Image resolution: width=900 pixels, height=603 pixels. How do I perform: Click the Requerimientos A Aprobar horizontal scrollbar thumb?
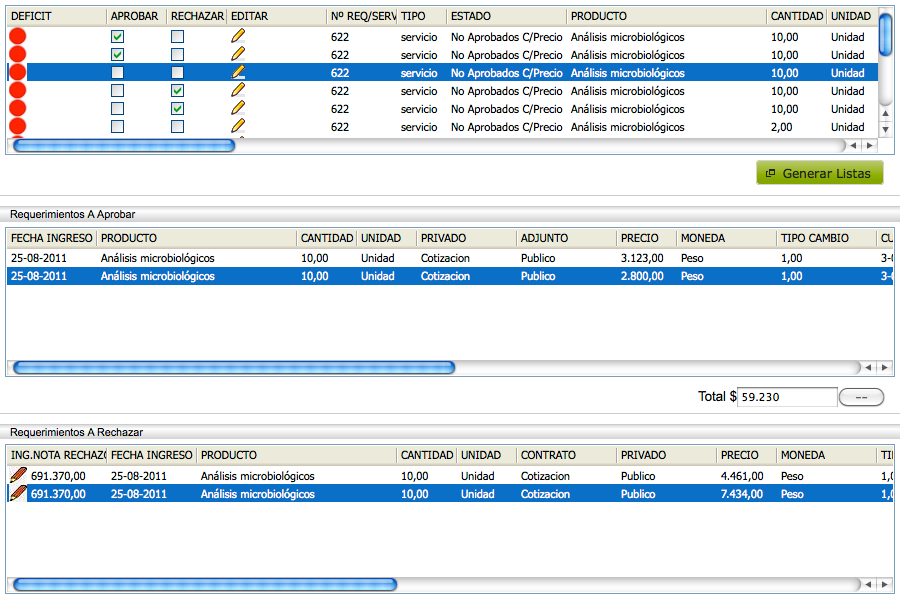[x=234, y=367]
